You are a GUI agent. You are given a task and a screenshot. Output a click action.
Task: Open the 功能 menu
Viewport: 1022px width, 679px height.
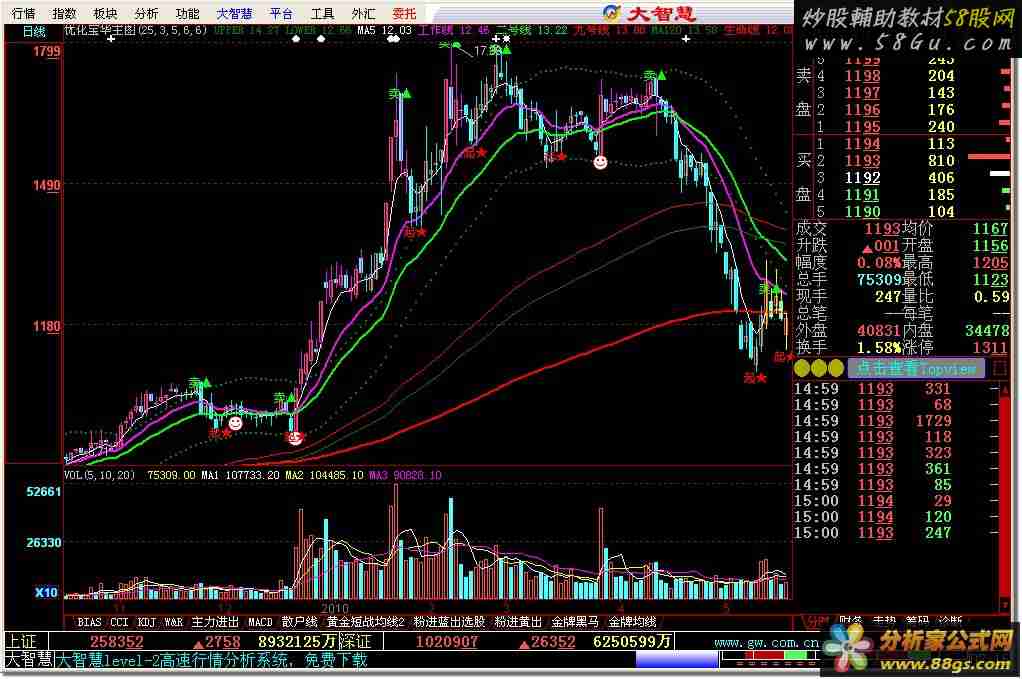click(187, 13)
